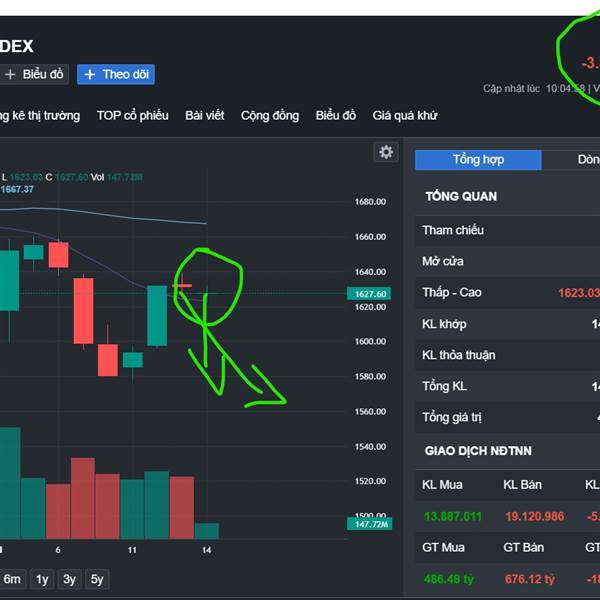The height and width of the screenshot is (600, 600).
Task: Open the Giá quá khứ page
Action: 404,115
